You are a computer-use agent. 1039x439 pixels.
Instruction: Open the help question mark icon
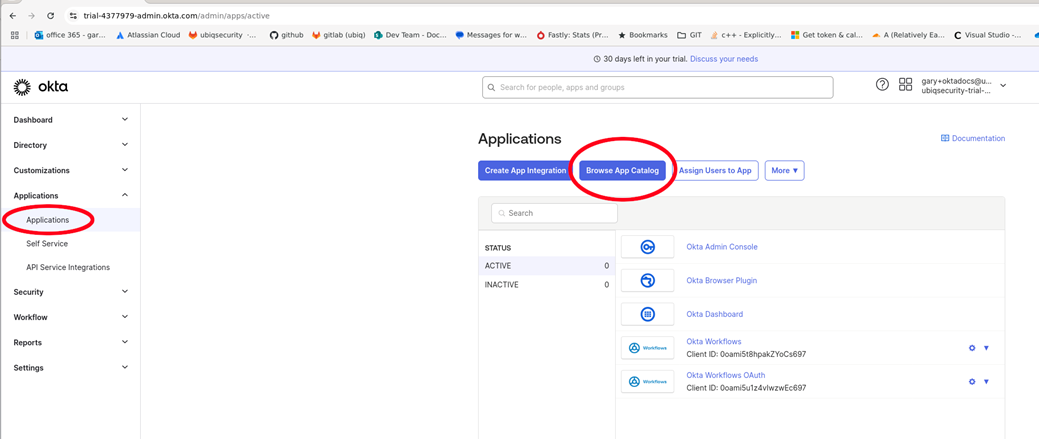(882, 85)
